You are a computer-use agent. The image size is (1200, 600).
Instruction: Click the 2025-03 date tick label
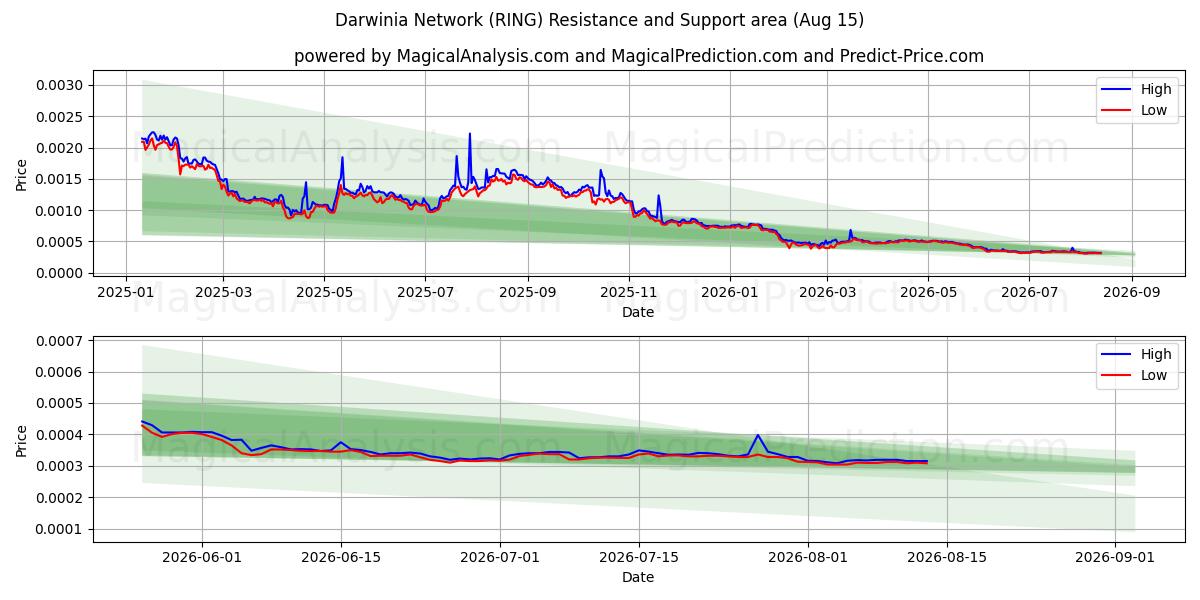point(222,292)
